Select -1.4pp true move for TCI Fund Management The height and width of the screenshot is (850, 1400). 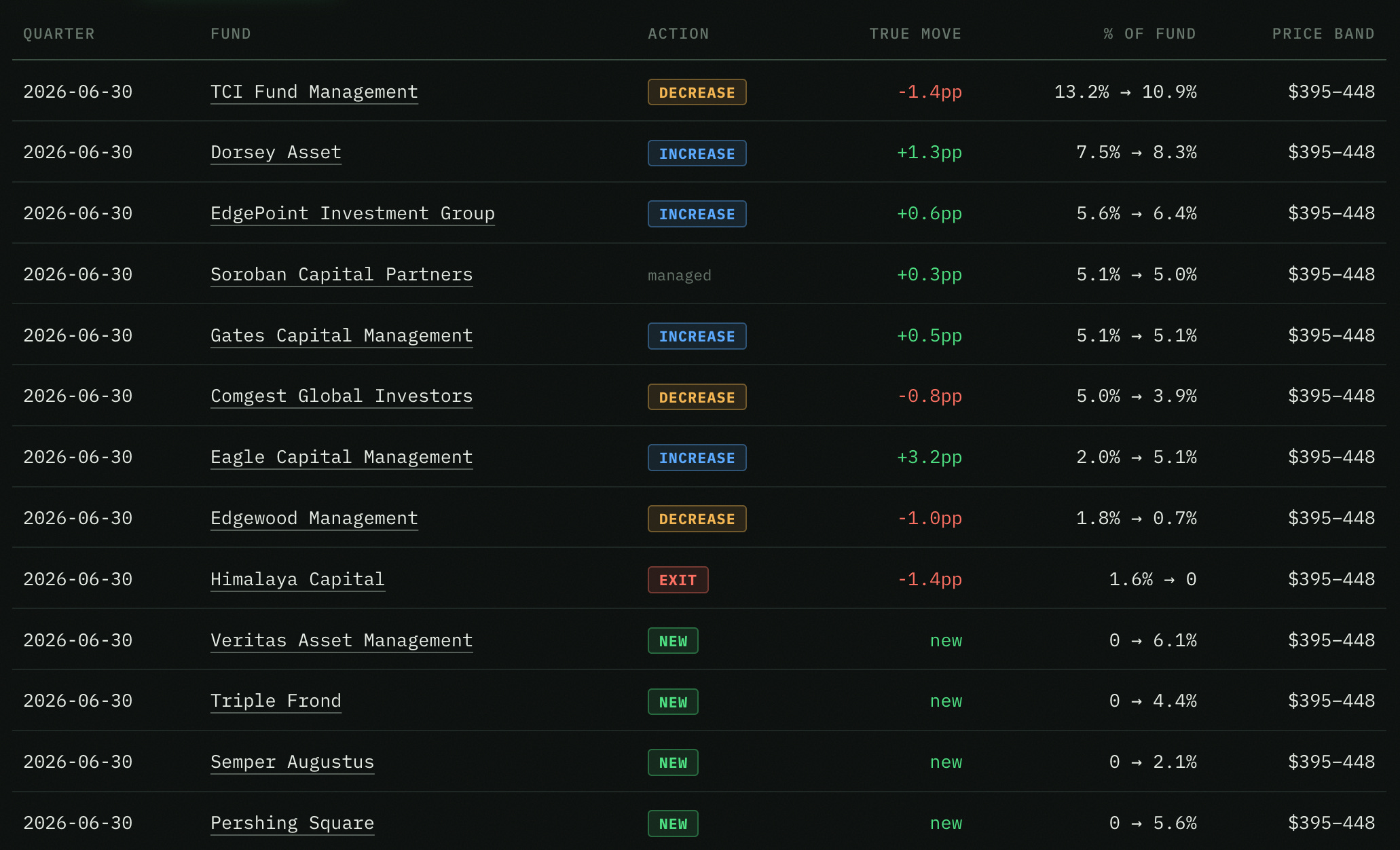pos(929,92)
